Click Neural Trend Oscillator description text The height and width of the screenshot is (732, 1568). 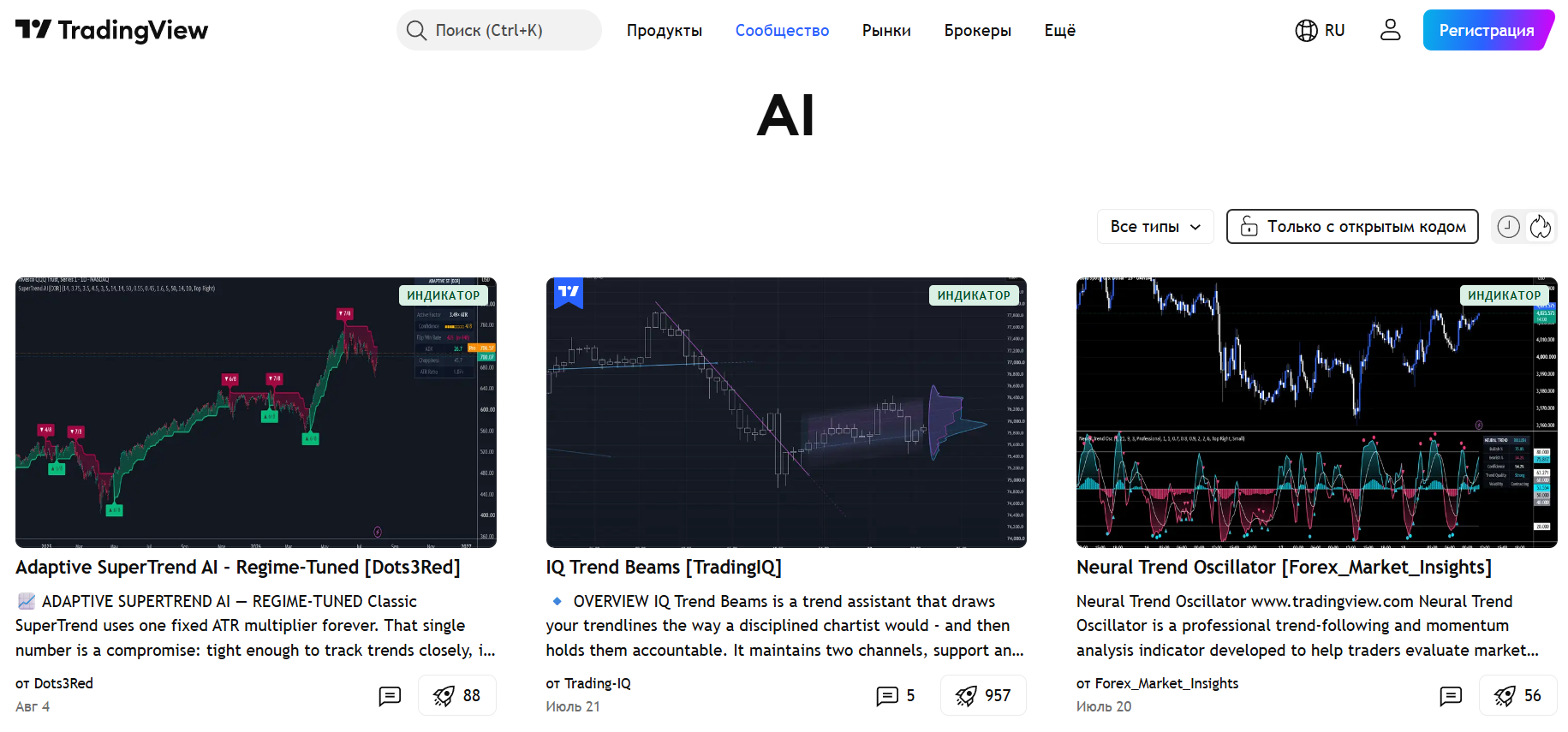point(1308,626)
